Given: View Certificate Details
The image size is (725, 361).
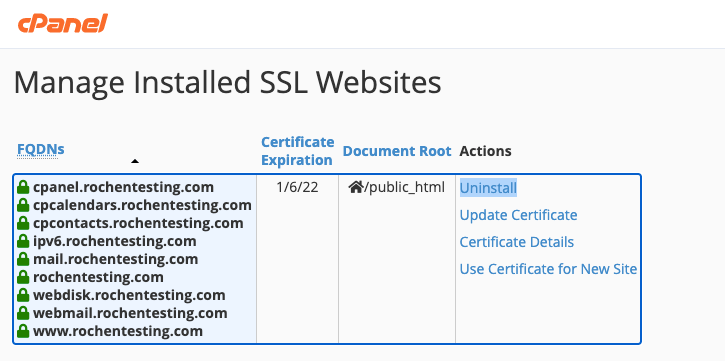Looking at the screenshot, I should click(x=516, y=242).
